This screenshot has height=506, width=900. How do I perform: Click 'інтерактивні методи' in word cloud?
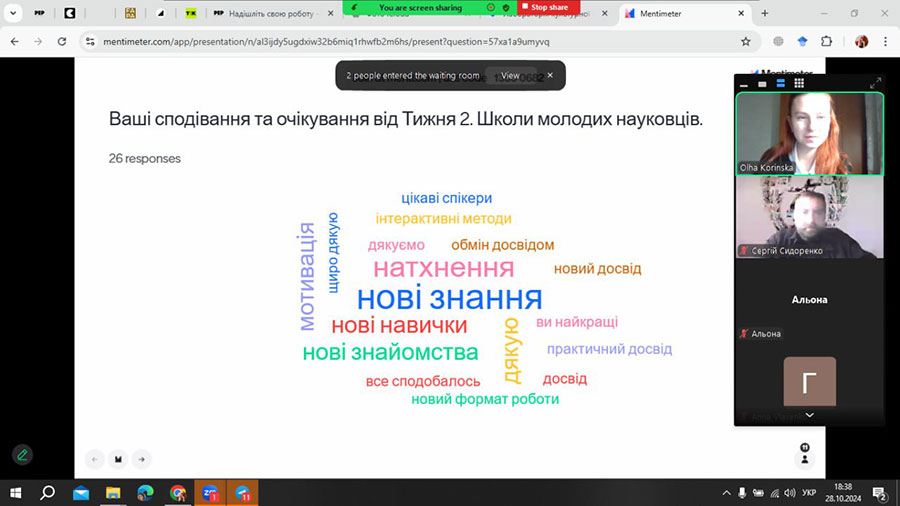(x=444, y=219)
